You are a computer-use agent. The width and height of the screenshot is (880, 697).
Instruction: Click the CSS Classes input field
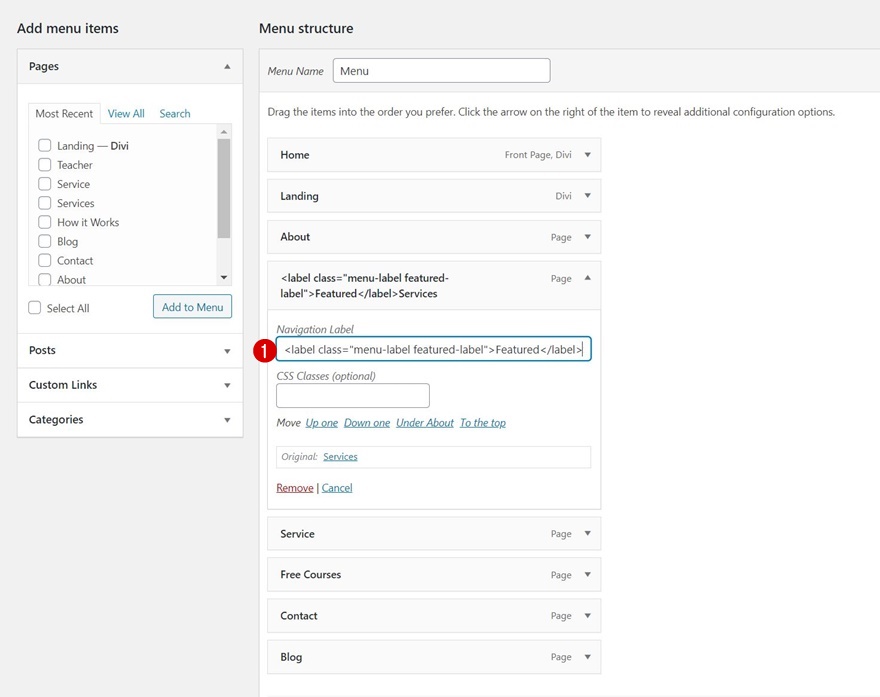pos(352,396)
